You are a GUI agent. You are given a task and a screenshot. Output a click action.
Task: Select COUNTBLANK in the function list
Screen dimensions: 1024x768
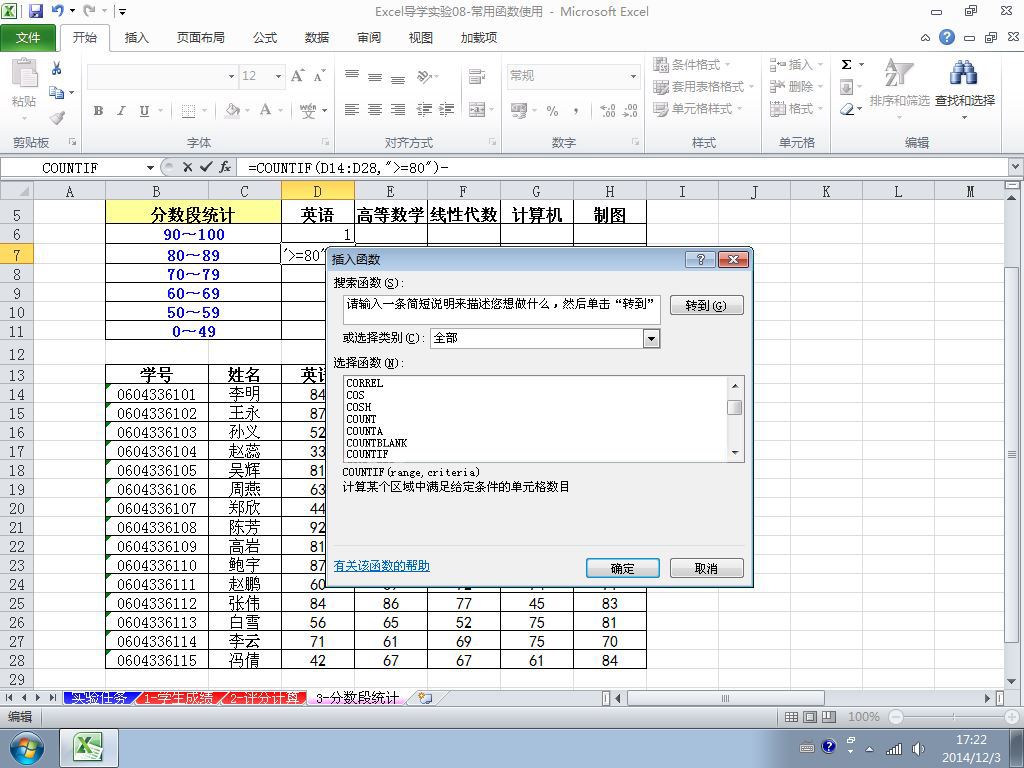click(376, 443)
